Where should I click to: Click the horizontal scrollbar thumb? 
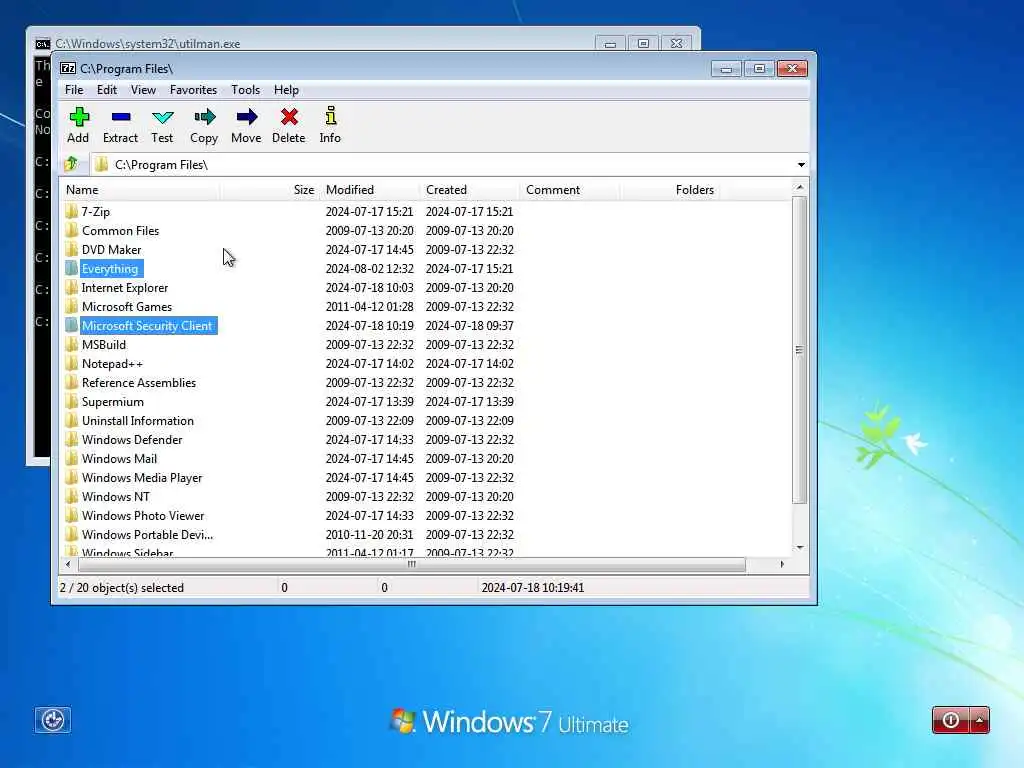click(411, 564)
